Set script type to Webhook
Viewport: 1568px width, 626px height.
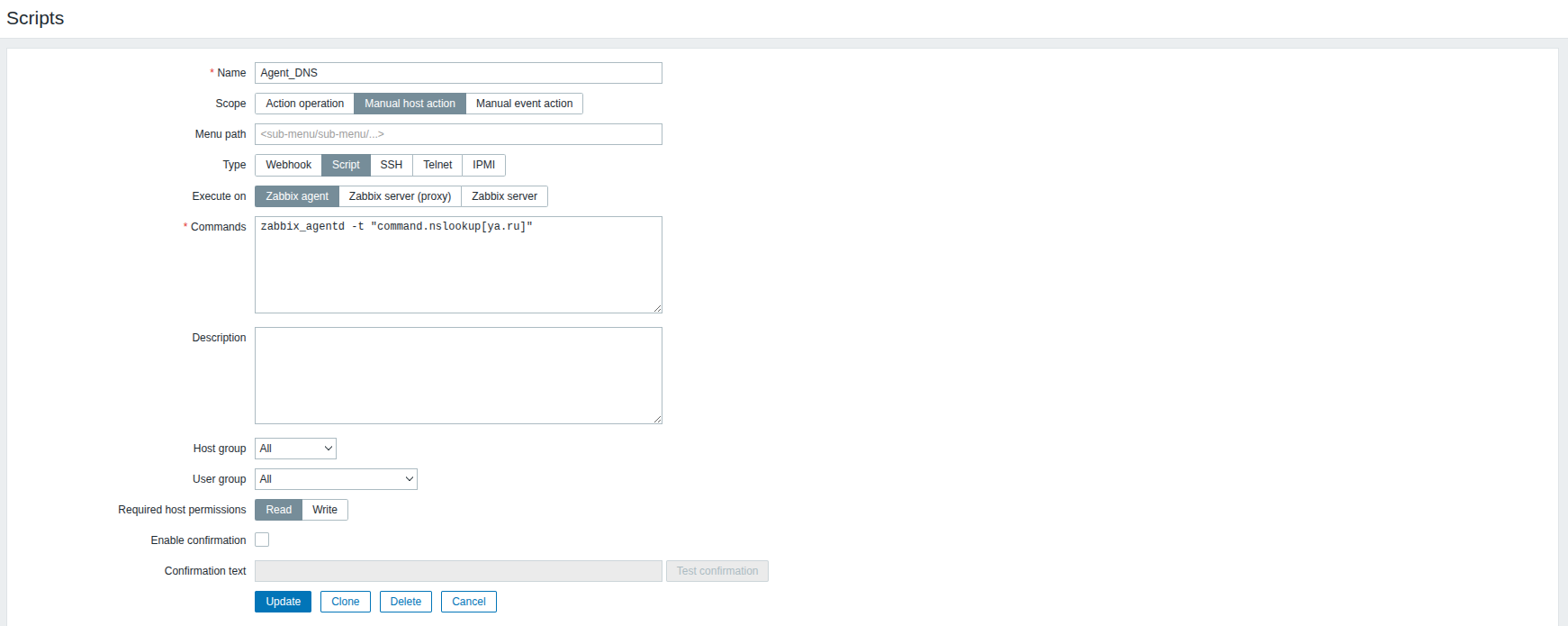(288, 165)
